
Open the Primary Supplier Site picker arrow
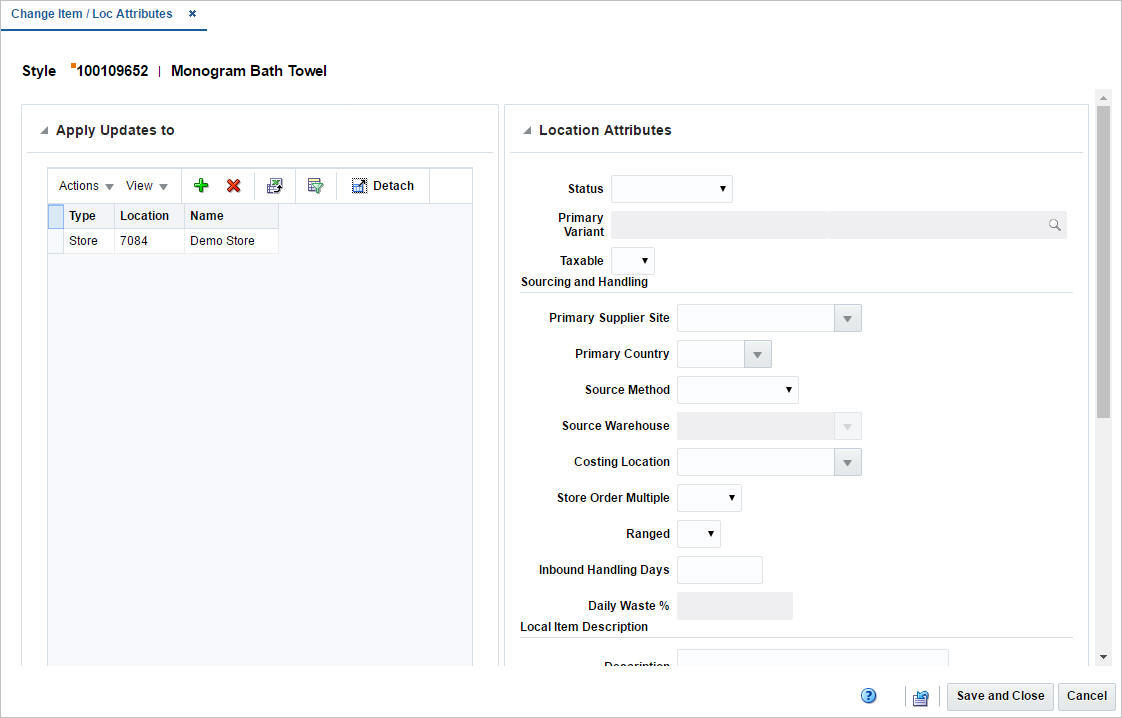847,317
